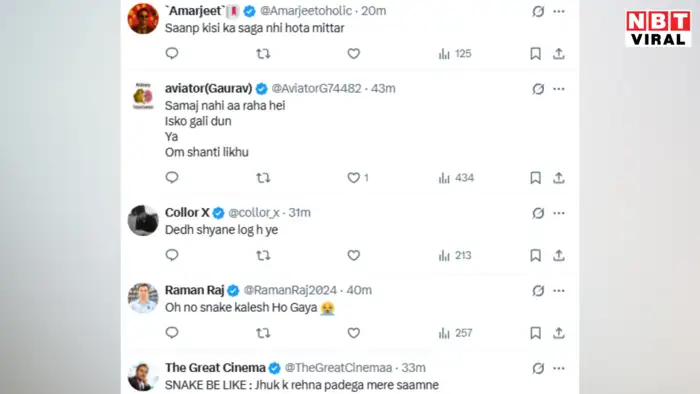The width and height of the screenshot is (700, 394).
Task: Bookmark Amarjeet's tweet
Action: 535,54
